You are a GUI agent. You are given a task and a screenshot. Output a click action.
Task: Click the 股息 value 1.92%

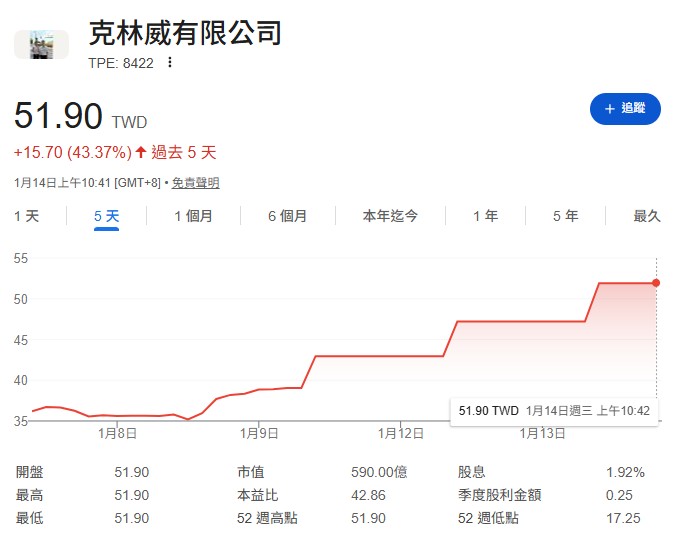625,472
